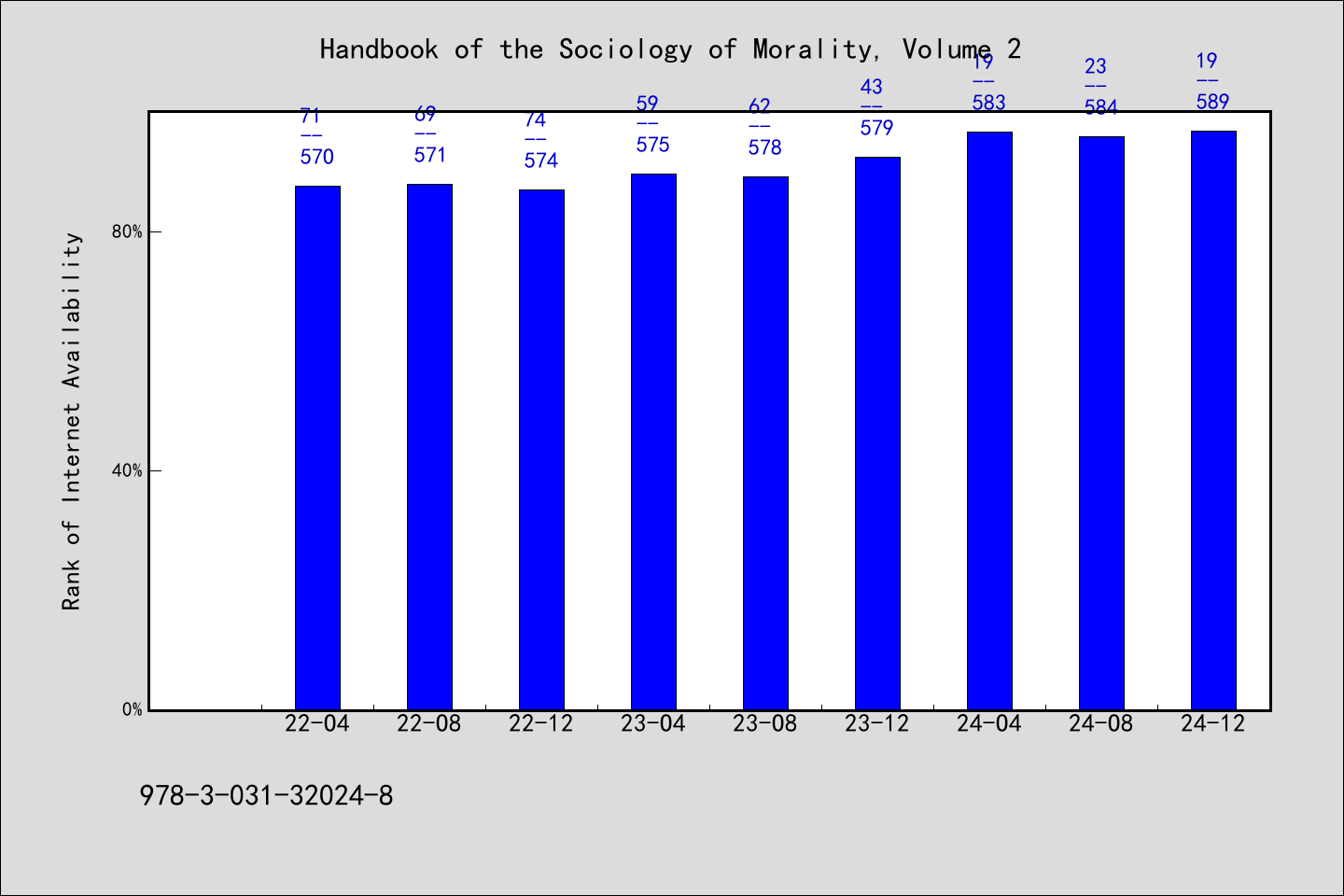Select the blue bar for 24-08

[1101, 424]
